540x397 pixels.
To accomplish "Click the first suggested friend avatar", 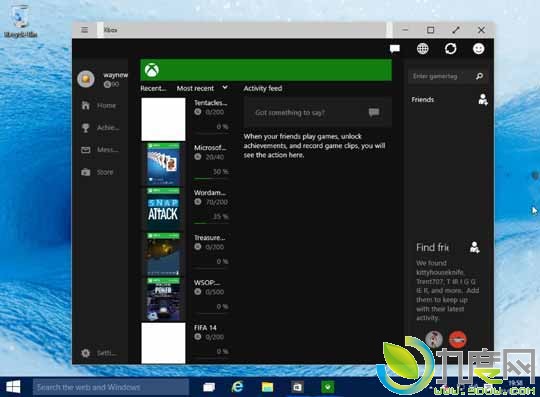I will (x=434, y=339).
